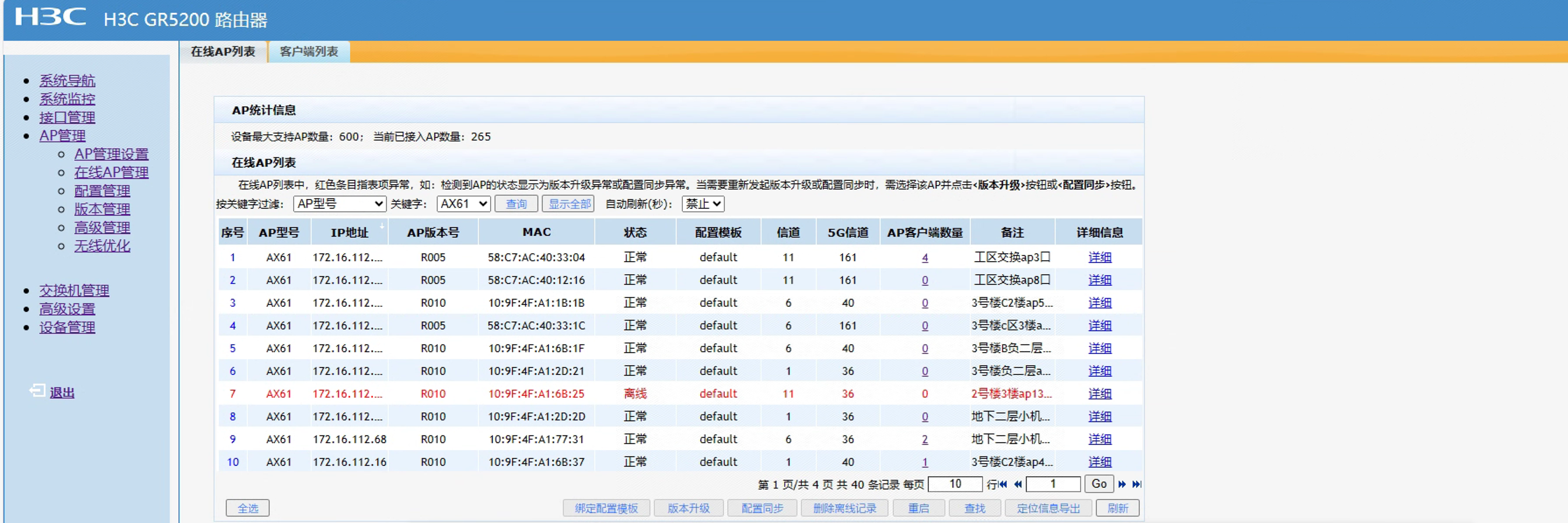This screenshot has height=523, width=1568.
Task: Click the 退出 logout icon
Action: 37,391
